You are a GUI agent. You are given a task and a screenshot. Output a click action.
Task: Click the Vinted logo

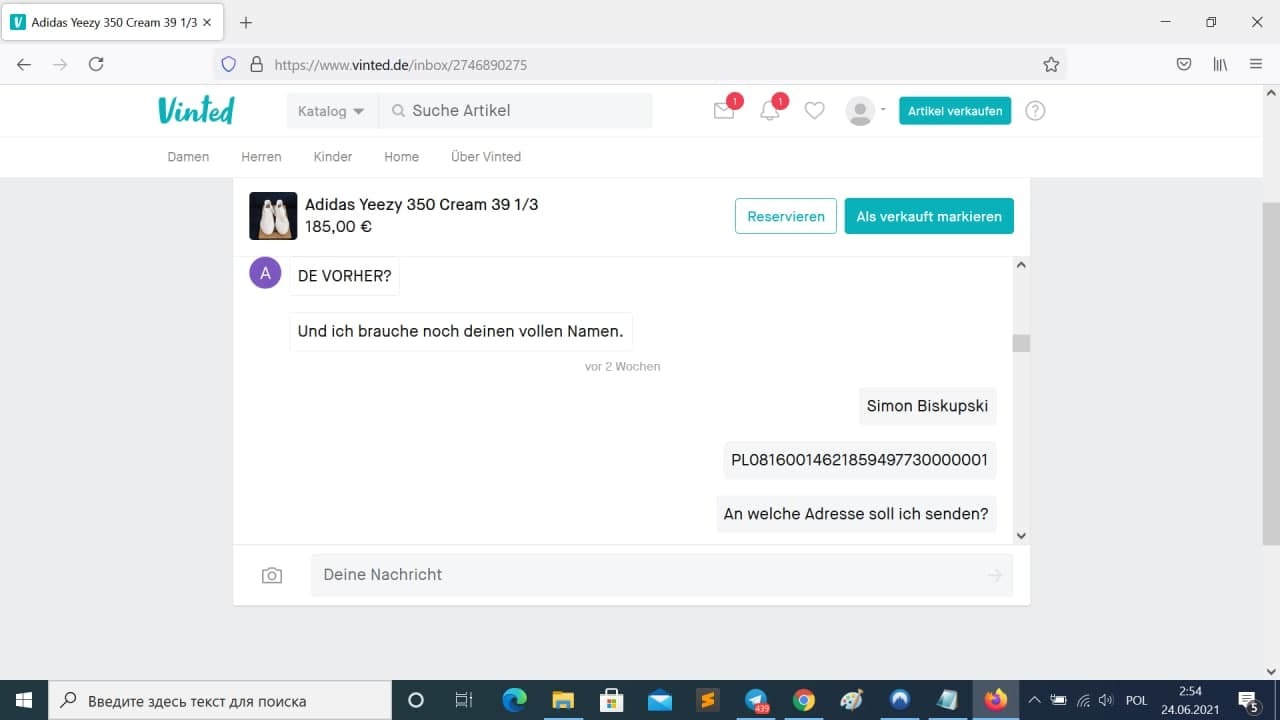[x=196, y=110]
